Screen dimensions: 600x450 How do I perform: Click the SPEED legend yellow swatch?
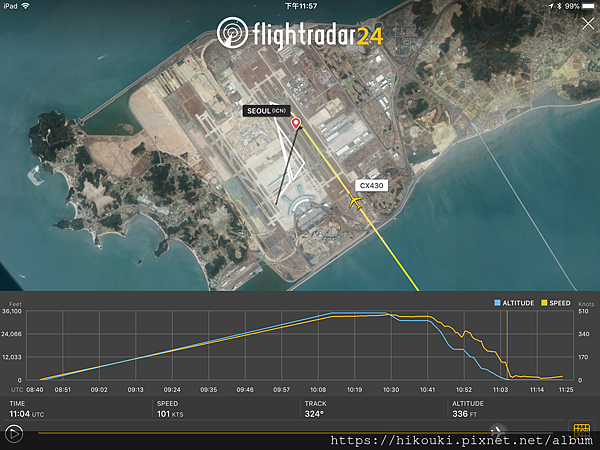(x=544, y=303)
